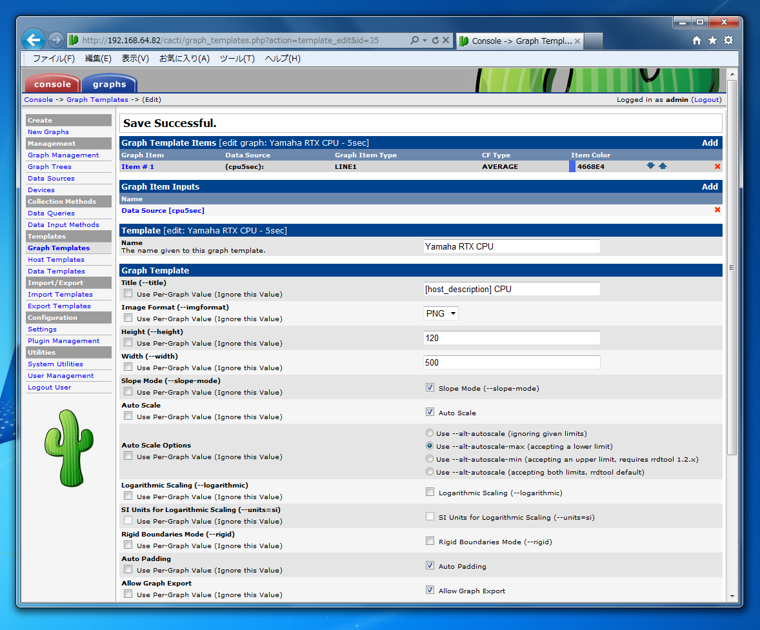Open the お気に入り(A) menu
This screenshot has width=760, height=630.
[x=184, y=59]
